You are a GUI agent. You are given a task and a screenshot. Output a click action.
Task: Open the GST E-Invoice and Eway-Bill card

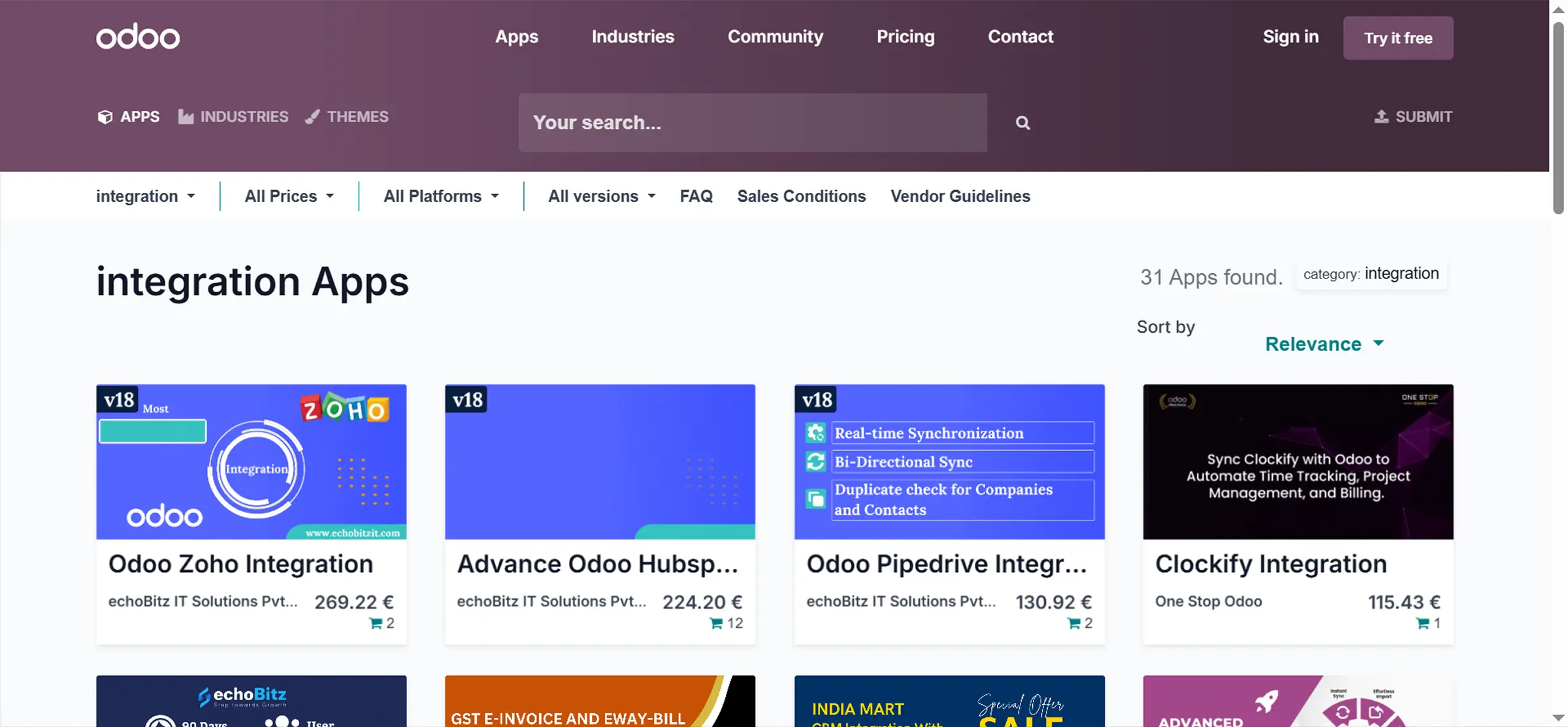tap(600, 701)
